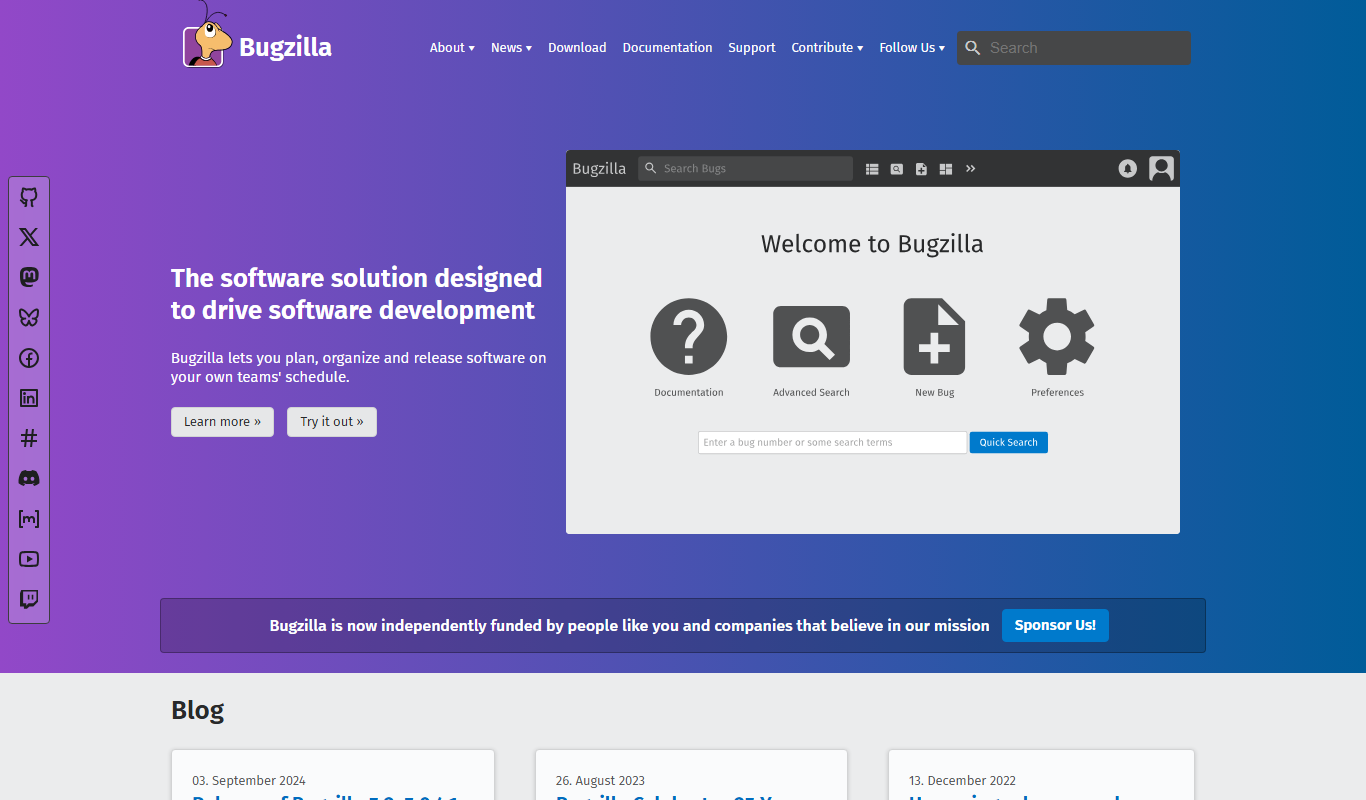This screenshot has width=1366, height=800.
Task: Click the New Bug document icon
Action: [x=934, y=336]
